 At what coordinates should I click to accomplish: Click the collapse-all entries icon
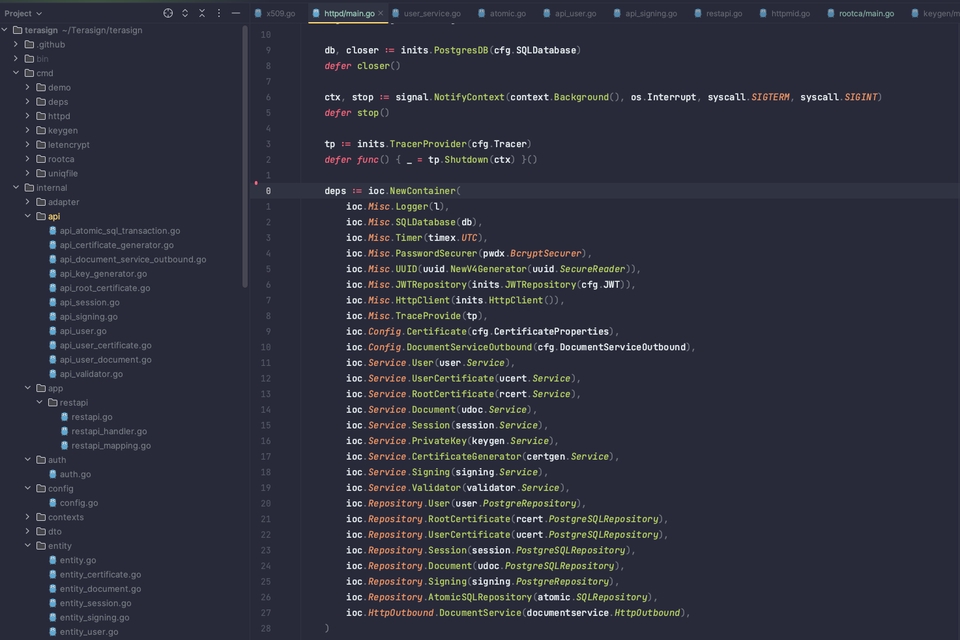pyautogui.click(x=202, y=13)
